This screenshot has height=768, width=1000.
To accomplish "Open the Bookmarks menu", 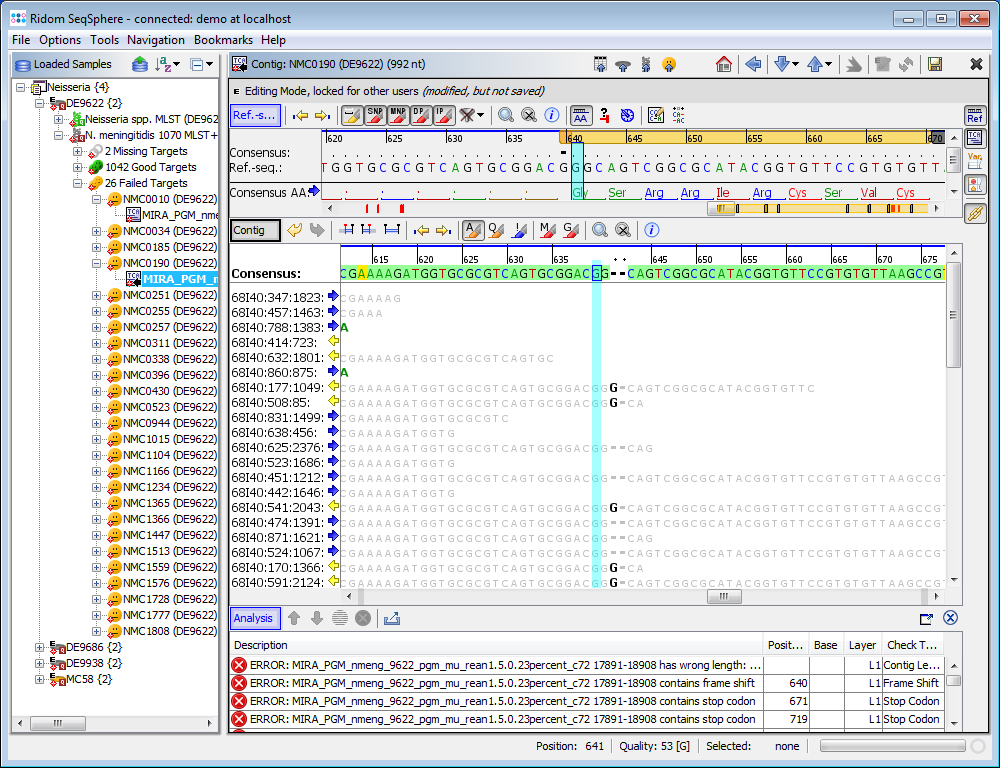I will pos(223,40).
